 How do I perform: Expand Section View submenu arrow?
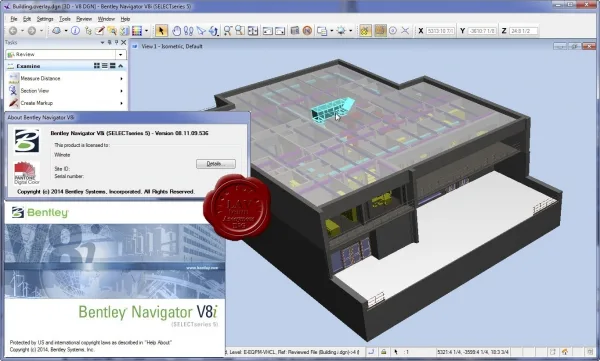tap(122, 91)
